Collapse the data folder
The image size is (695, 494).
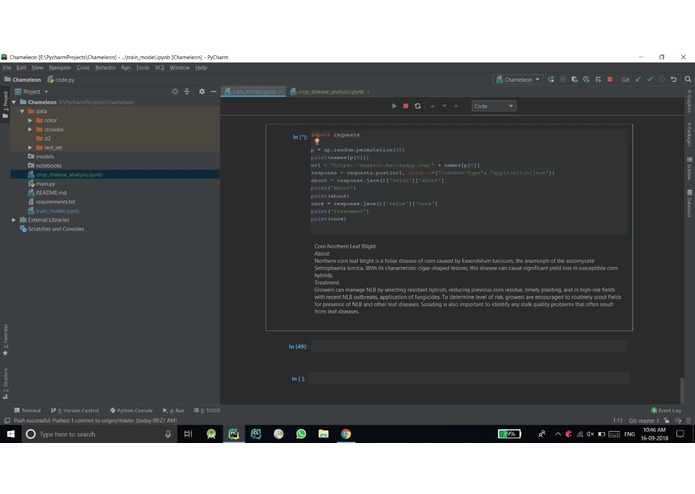coord(22,111)
